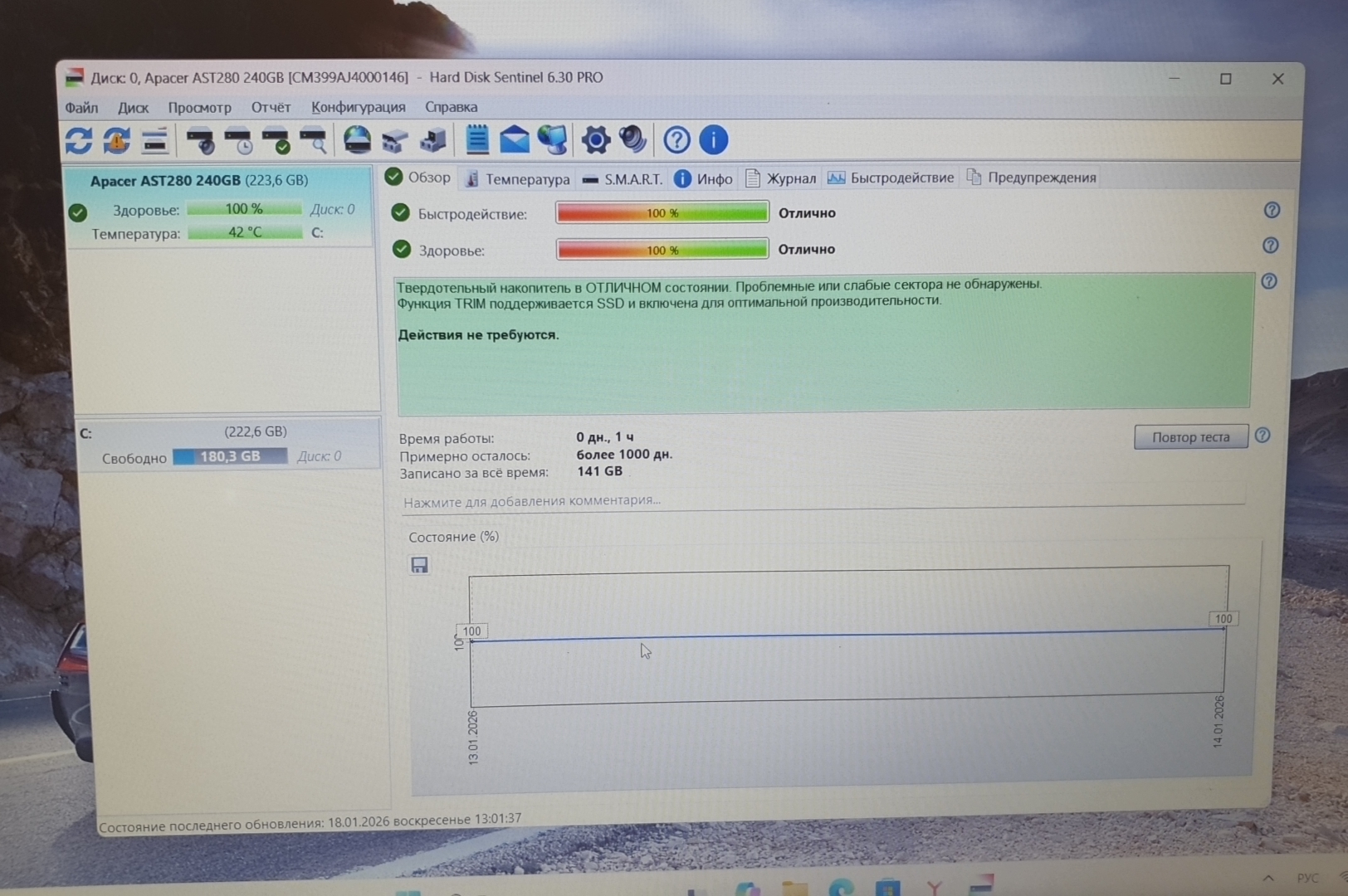Switch to the S.M.A.R.T. tab
The width and height of the screenshot is (1348, 896).
tap(623, 179)
